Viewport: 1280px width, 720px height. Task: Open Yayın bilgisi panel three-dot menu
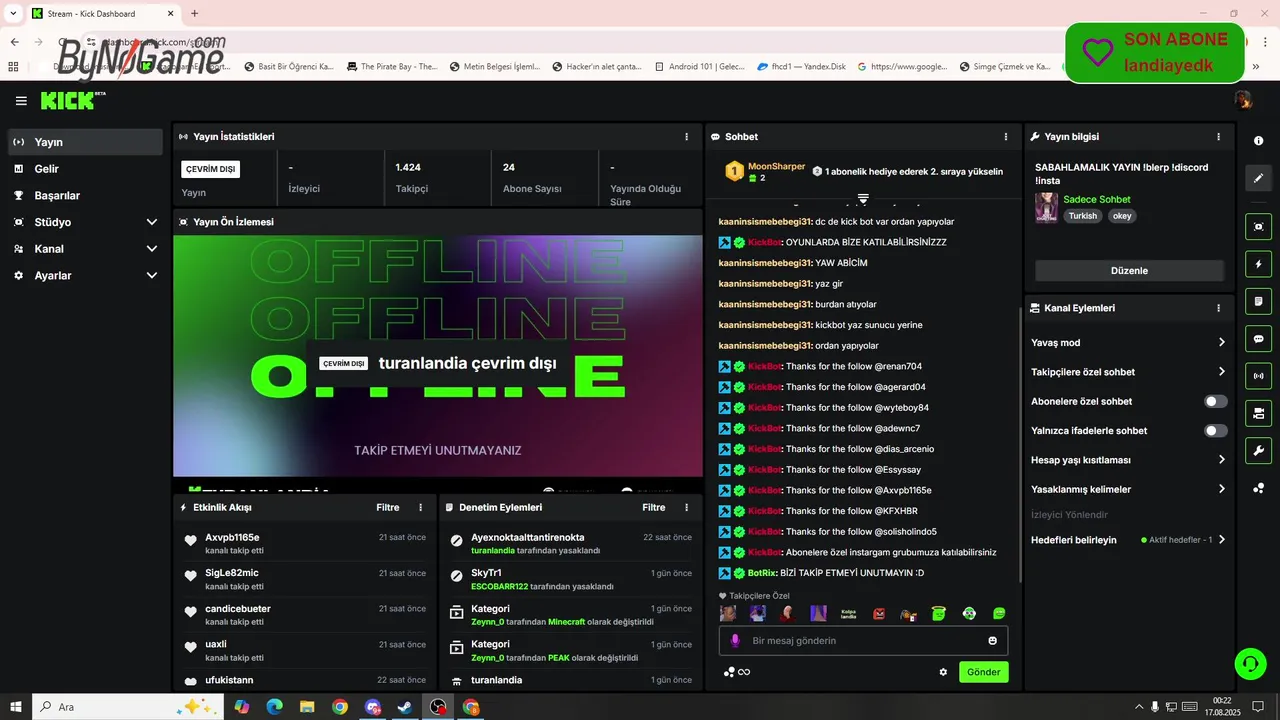tap(1218, 137)
